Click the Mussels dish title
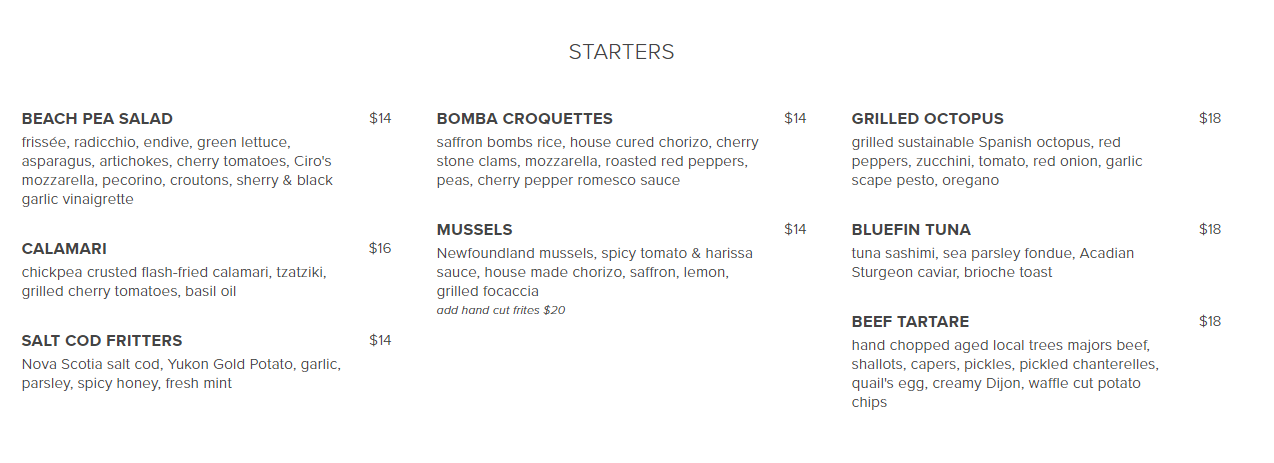The image size is (1274, 463). click(x=474, y=230)
